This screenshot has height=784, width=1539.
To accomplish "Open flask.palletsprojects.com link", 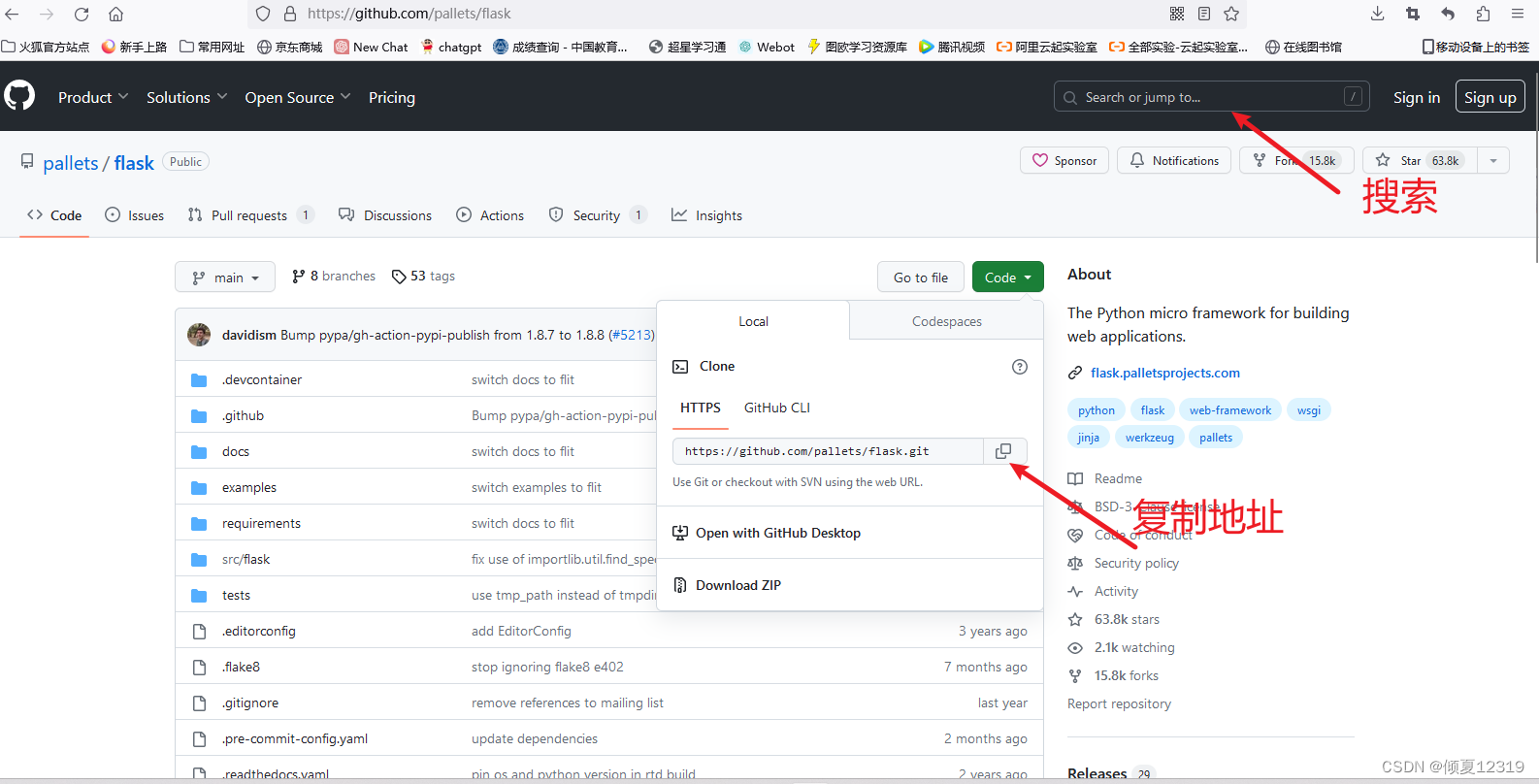I will (1165, 373).
